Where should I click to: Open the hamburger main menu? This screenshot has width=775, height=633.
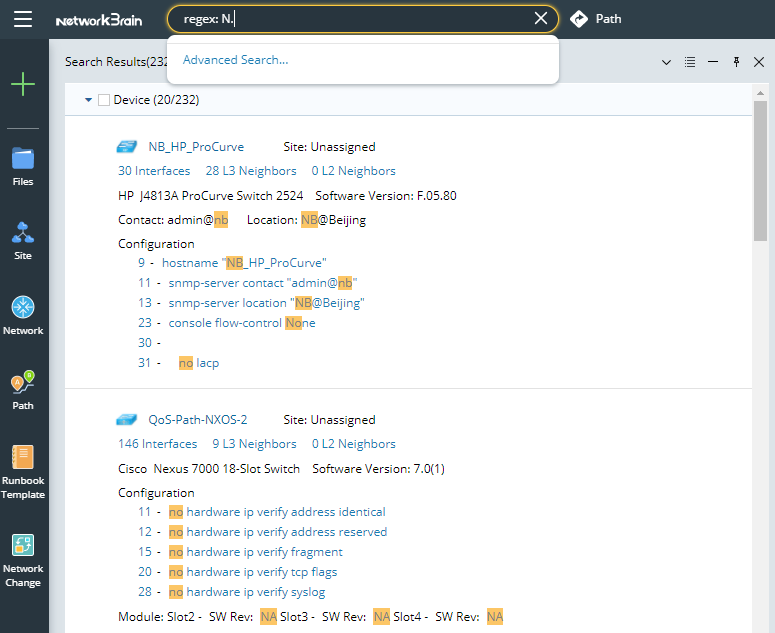pyautogui.click(x=23, y=19)
